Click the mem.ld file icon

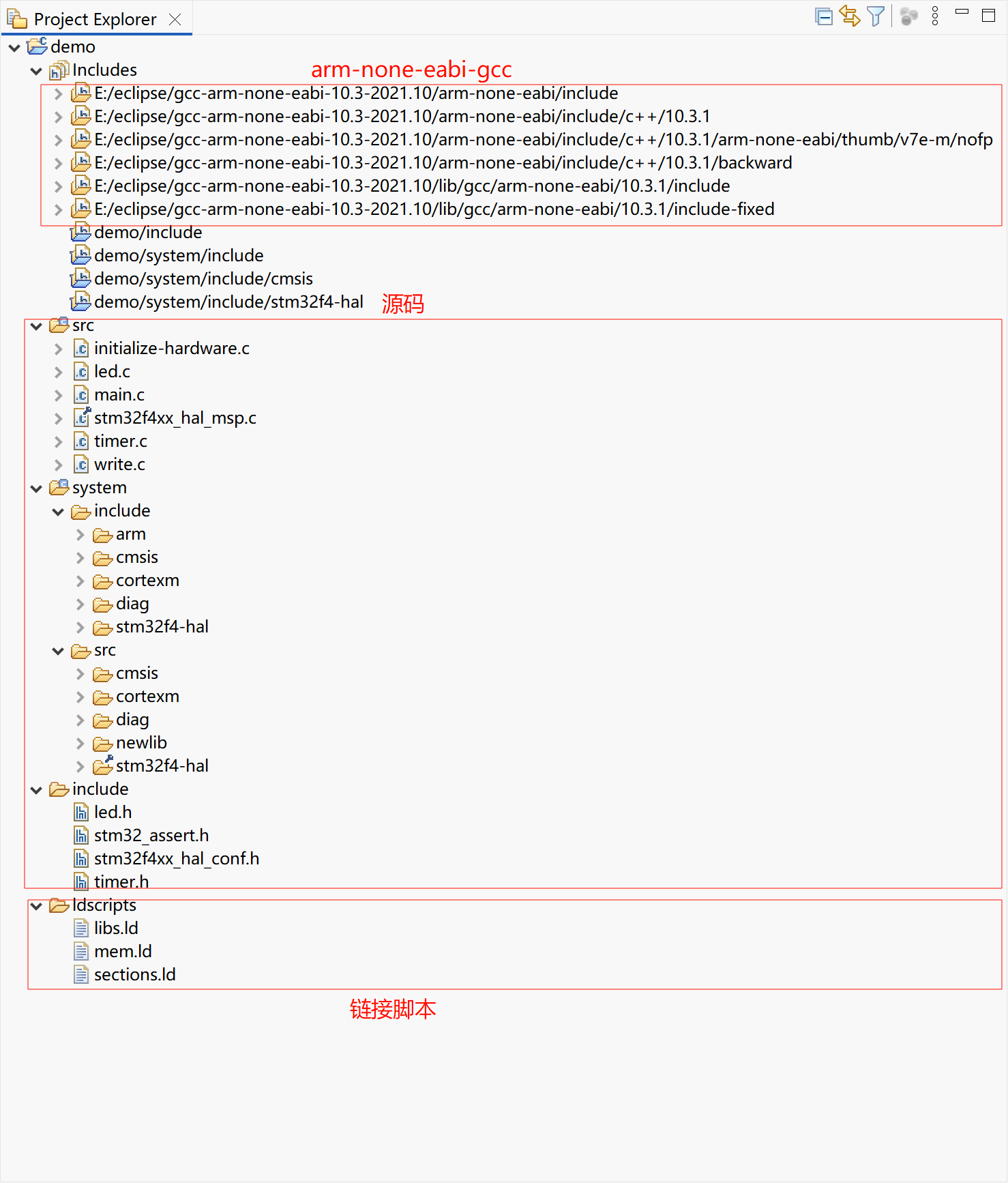pyautogui.click(x=81, y=952)
